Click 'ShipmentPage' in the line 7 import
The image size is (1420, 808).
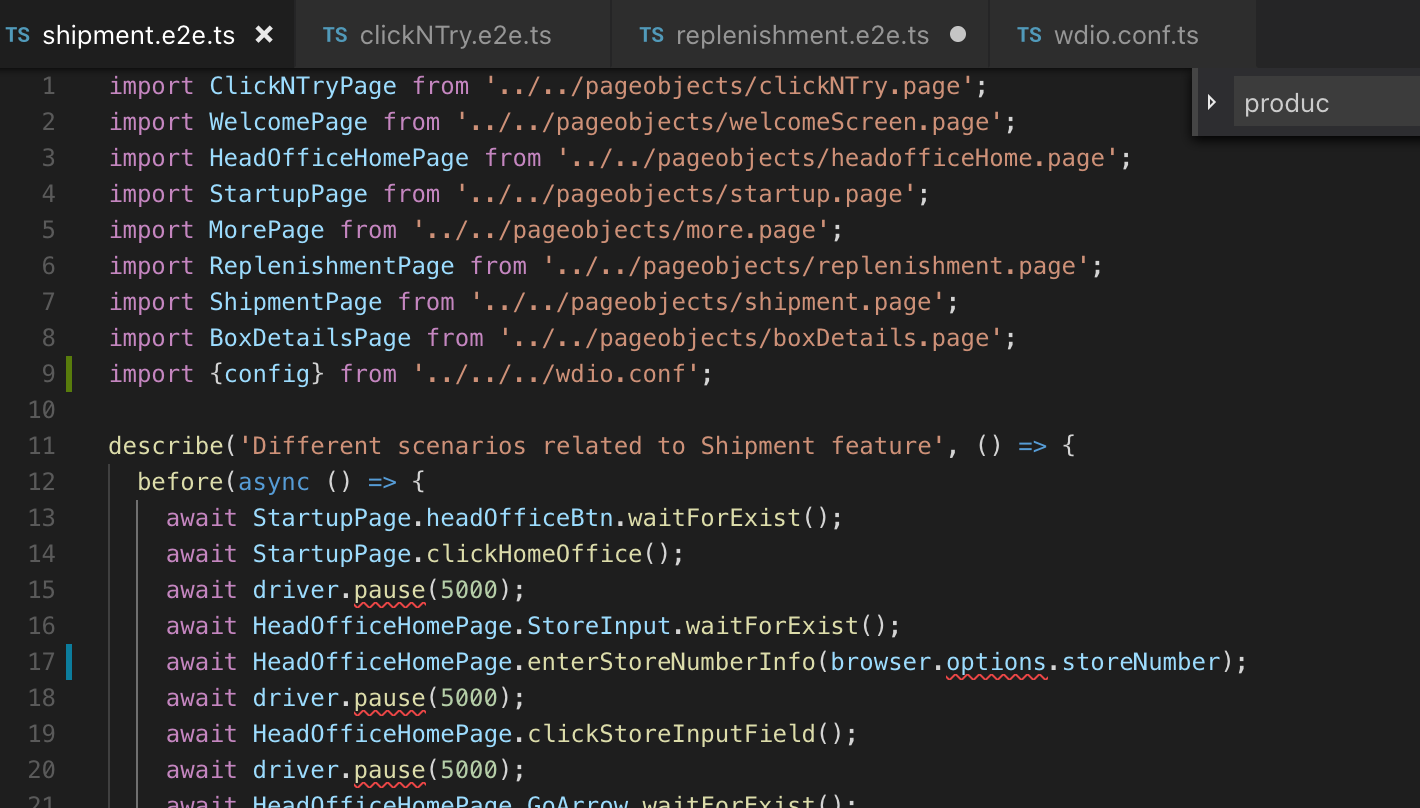[296, 302]
